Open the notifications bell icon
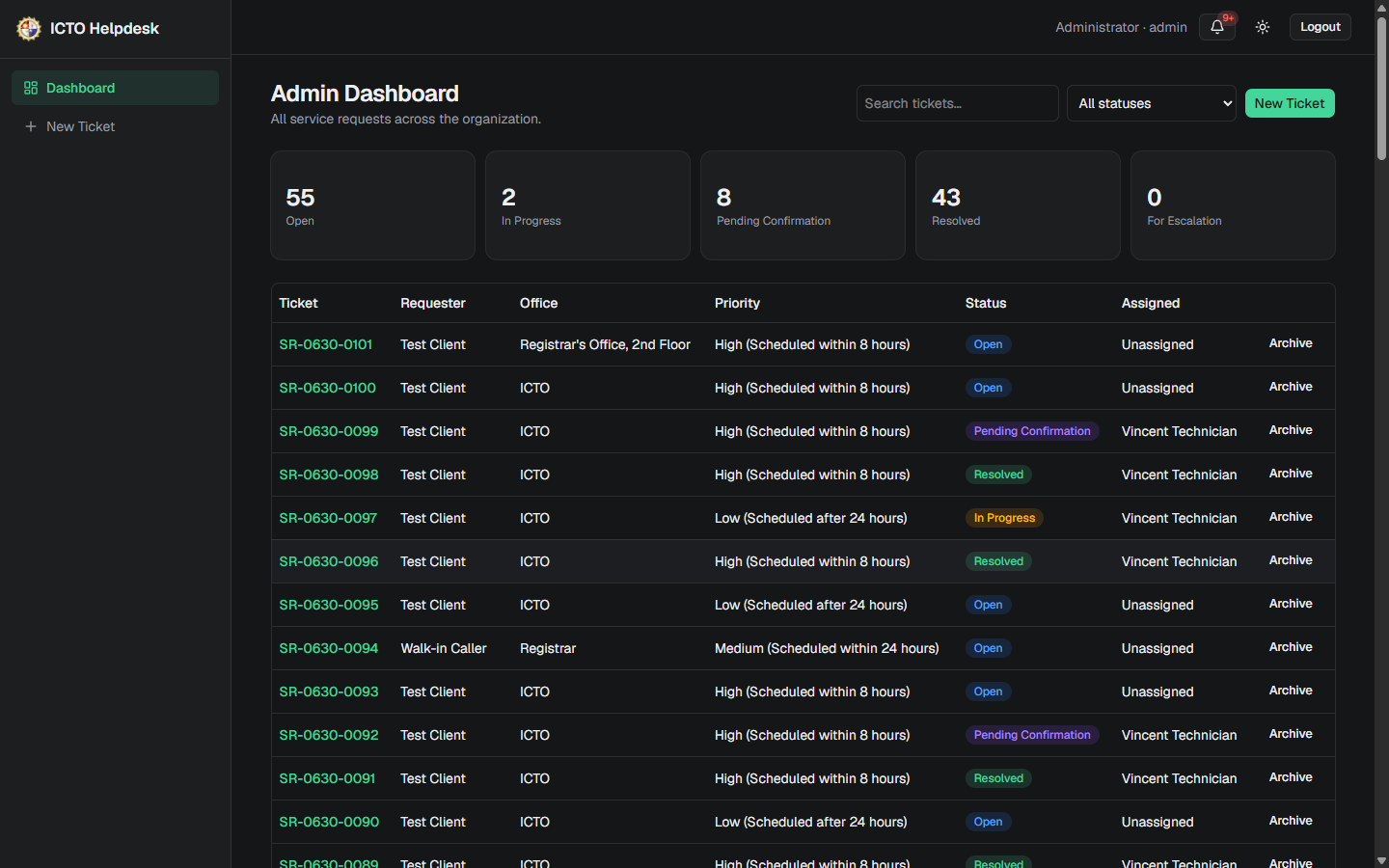This screenshot has width=1389, height=868. [1217, 27]
